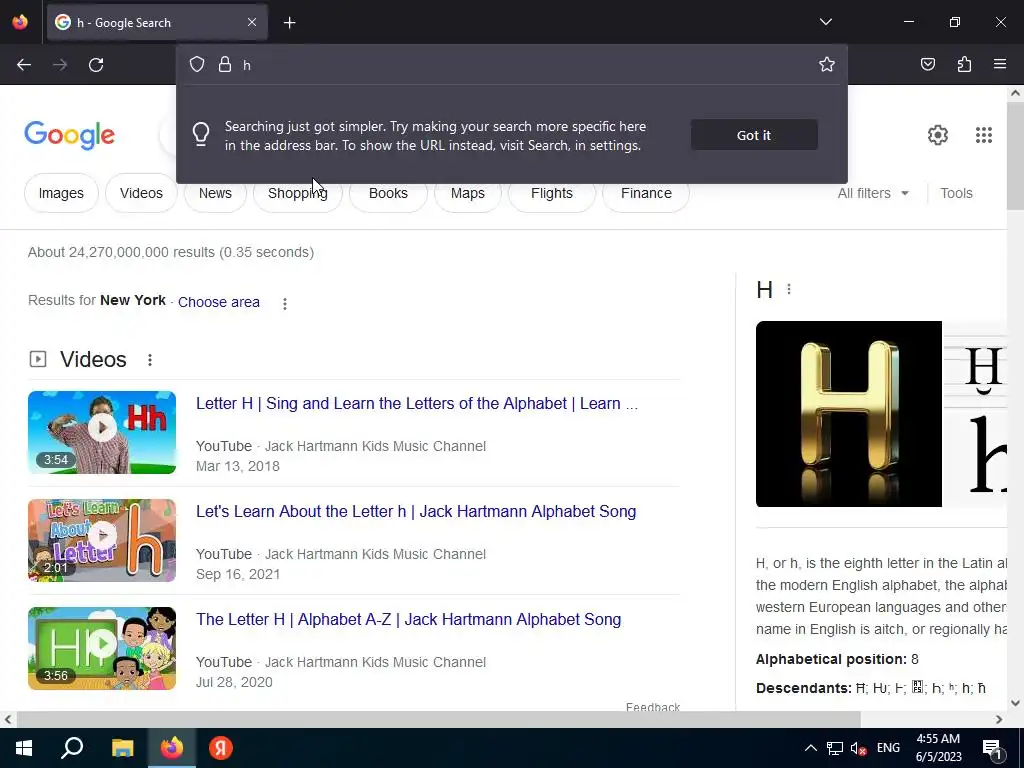This screenshot has height=768, width=1024.
Task: Open the golden H image in knowledge panel
Action: click(848, 414)
